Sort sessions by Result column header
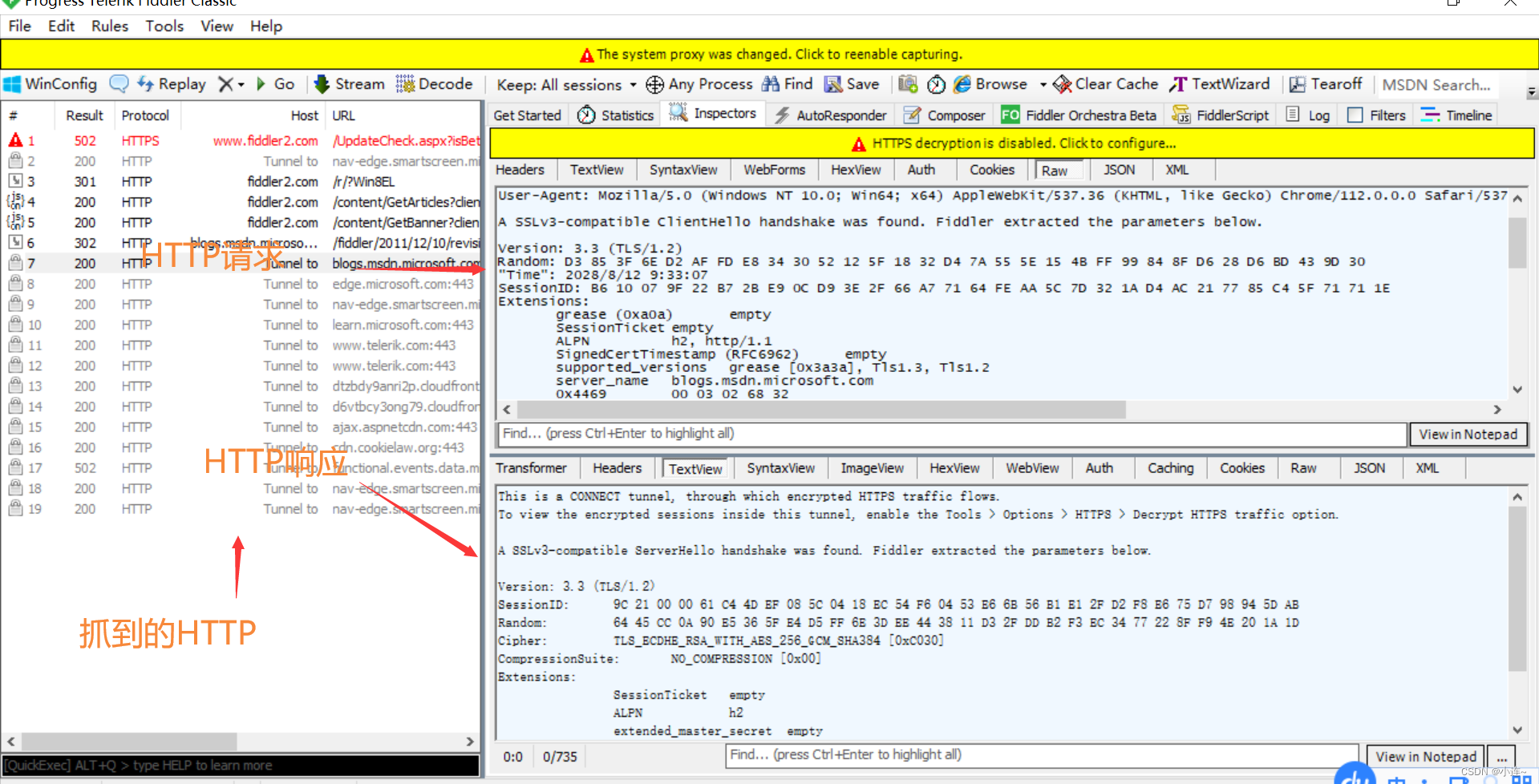The width and height of the screenshot is (1539, 784). tap(84, 115)
